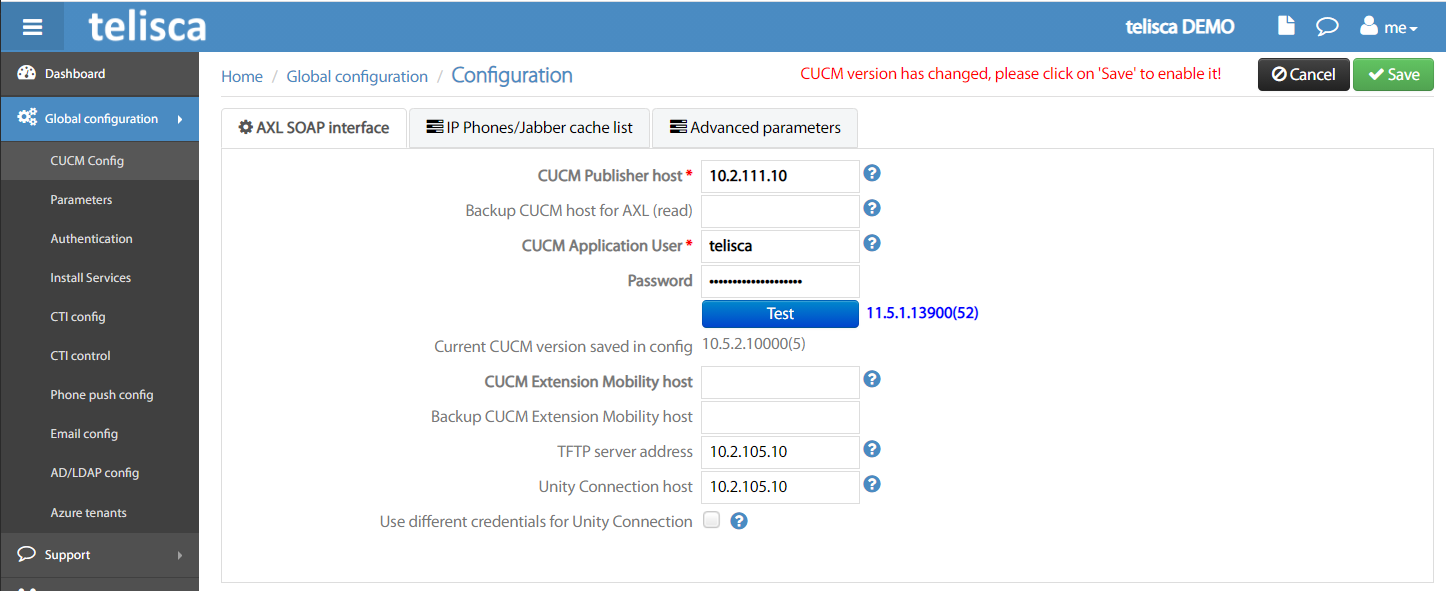The height and width of the screenshot is (591, 1446).
Task: Click help icon for CUCM Application User
Action: (x=872, y=244)
